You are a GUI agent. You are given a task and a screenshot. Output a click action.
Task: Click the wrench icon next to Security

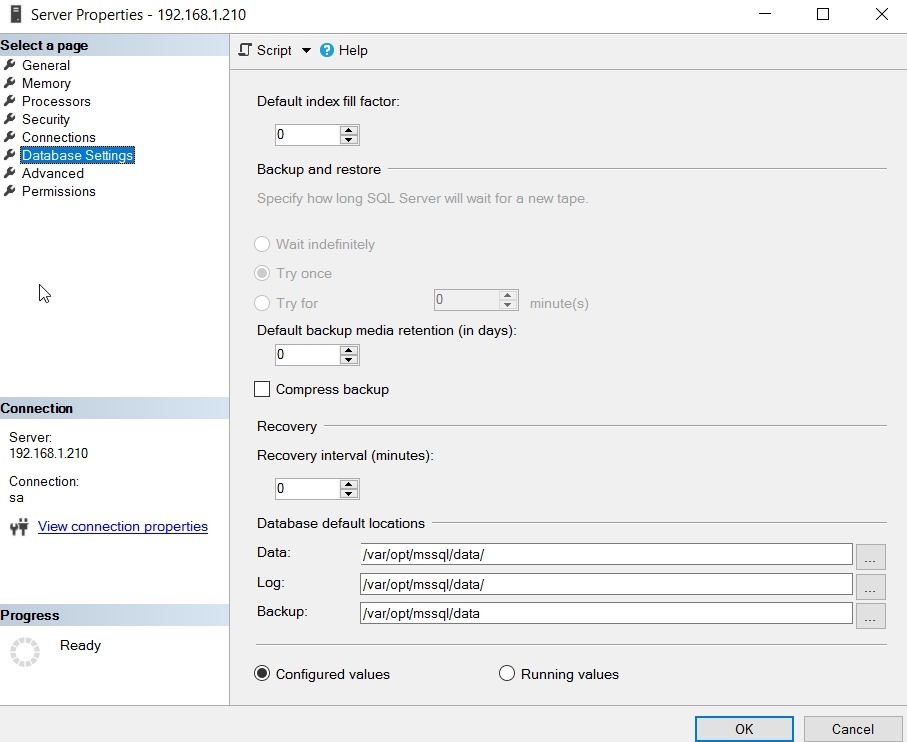coord(10,119)
